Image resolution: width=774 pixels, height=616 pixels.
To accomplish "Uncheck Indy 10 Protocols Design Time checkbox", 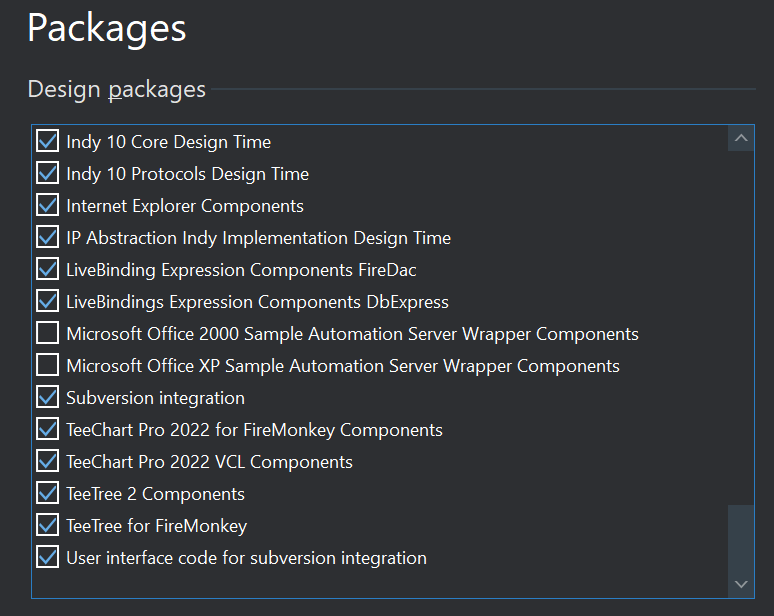I will point(47,173).
